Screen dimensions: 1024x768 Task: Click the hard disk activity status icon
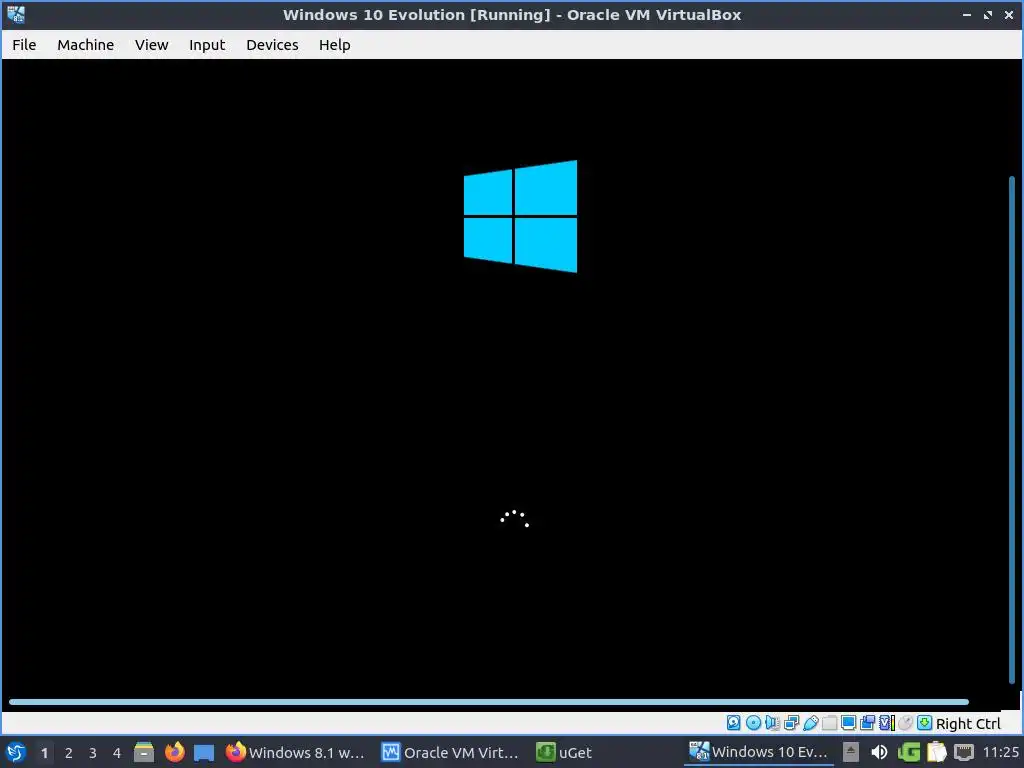(x=733, y=723)
